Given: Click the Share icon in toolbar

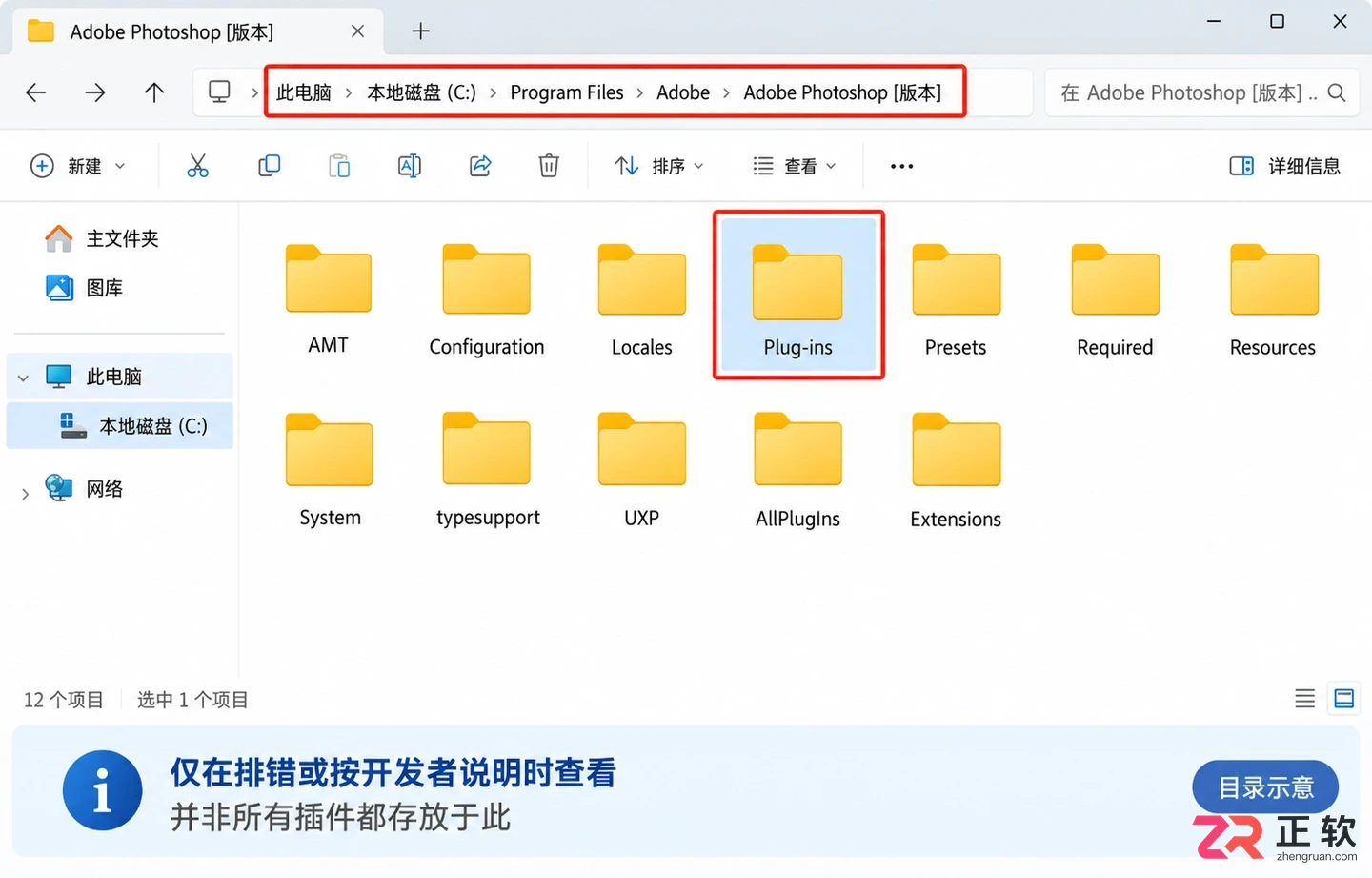Looking at the screenshot, I should 480,166.
